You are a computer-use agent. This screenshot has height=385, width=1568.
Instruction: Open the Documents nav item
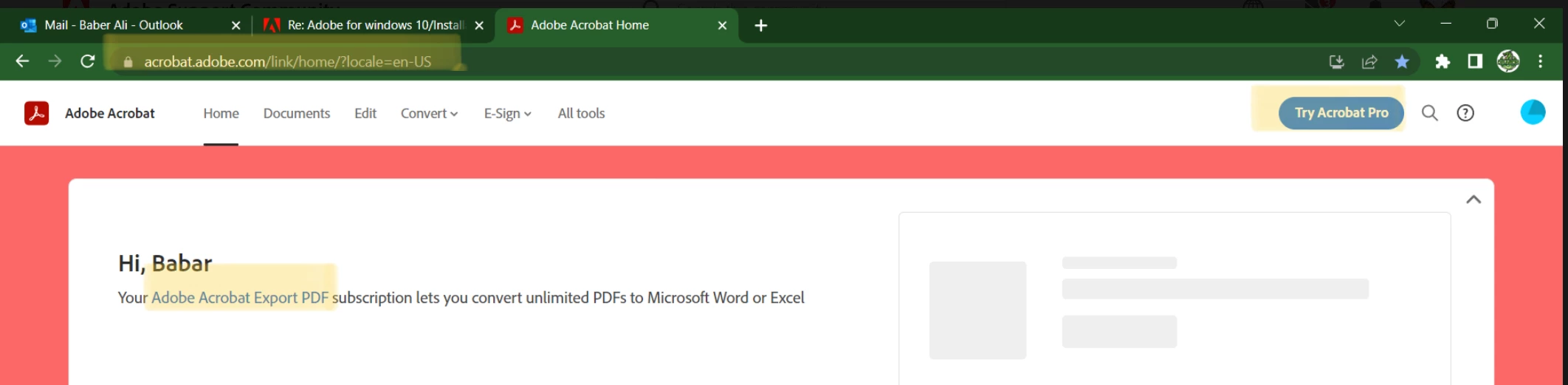(x=297, y=113)
